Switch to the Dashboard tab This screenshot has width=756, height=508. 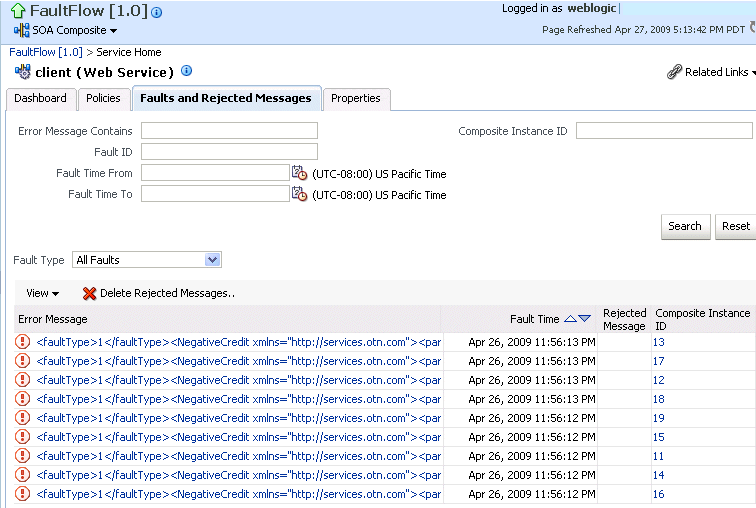tap(40, 98)
